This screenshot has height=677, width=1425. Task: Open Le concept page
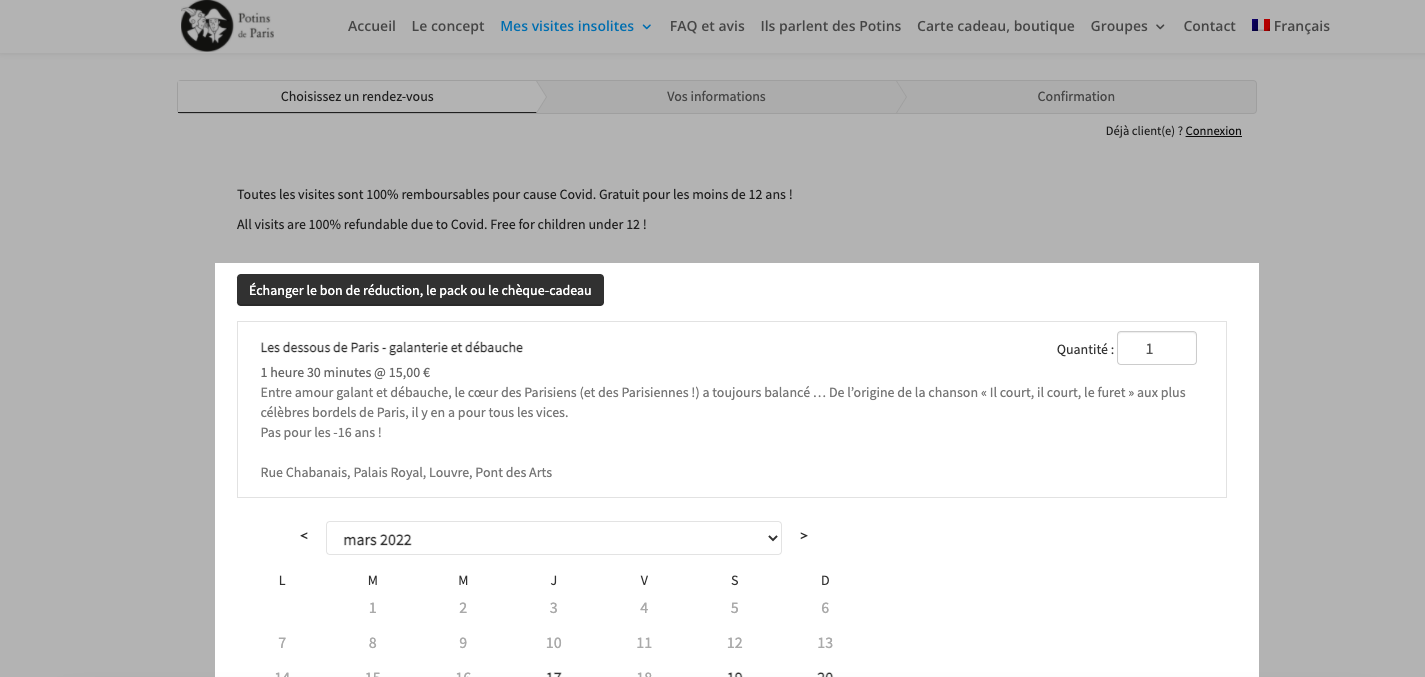pos(448,26)
